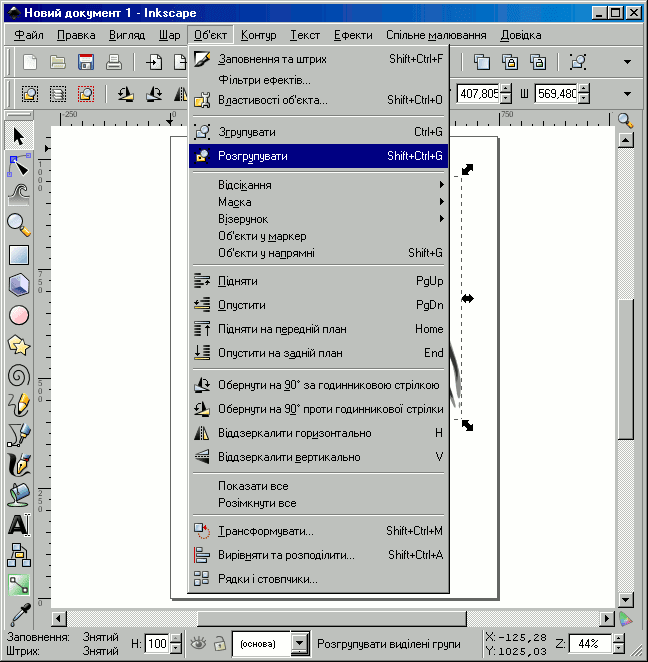648x662 pixels.
Task: Choose Заповнення та штрих entry
Action: [x=319, y=59]
